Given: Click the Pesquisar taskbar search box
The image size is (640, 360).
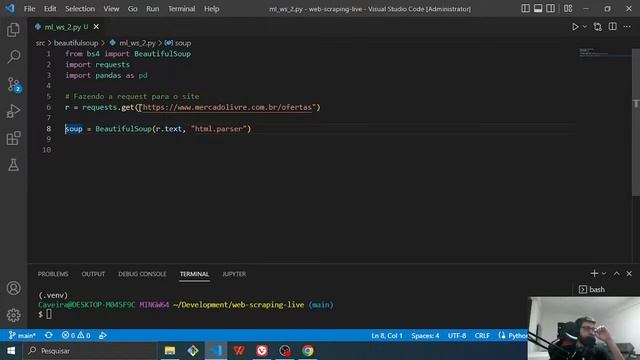Looking at the screenshot, I should point(90,351).
